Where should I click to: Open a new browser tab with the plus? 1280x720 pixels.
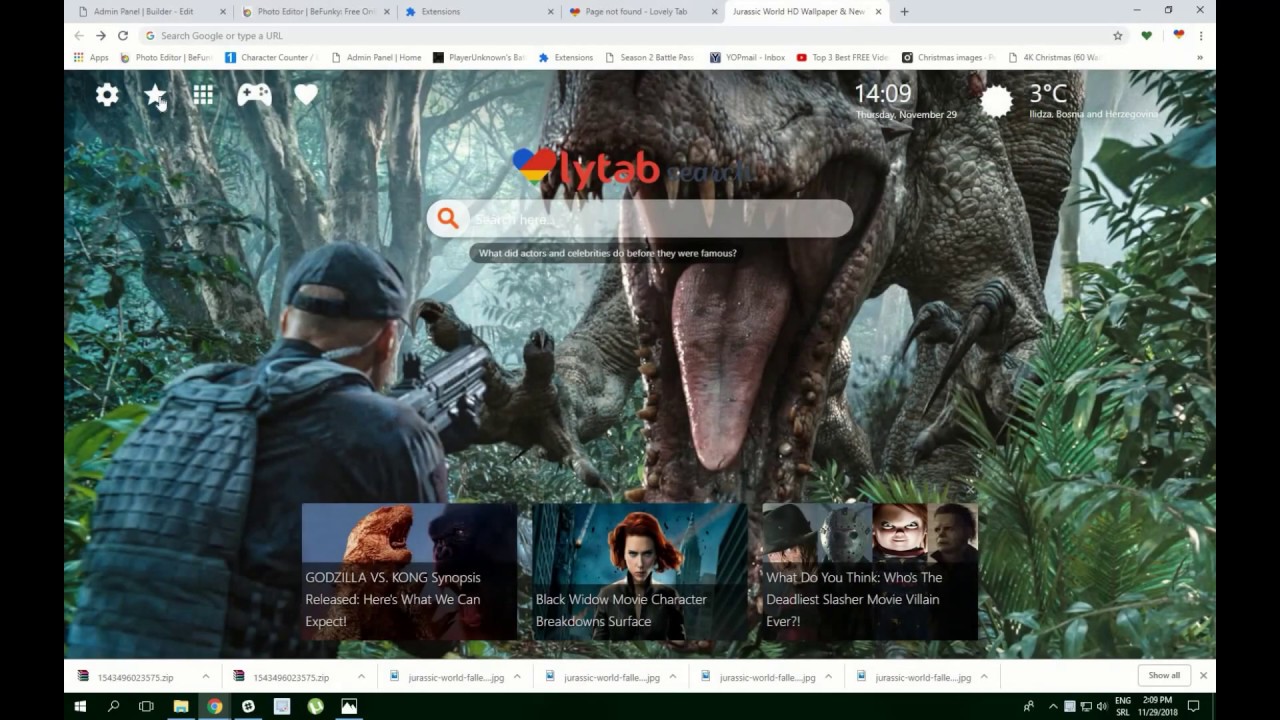coord(904,12)
